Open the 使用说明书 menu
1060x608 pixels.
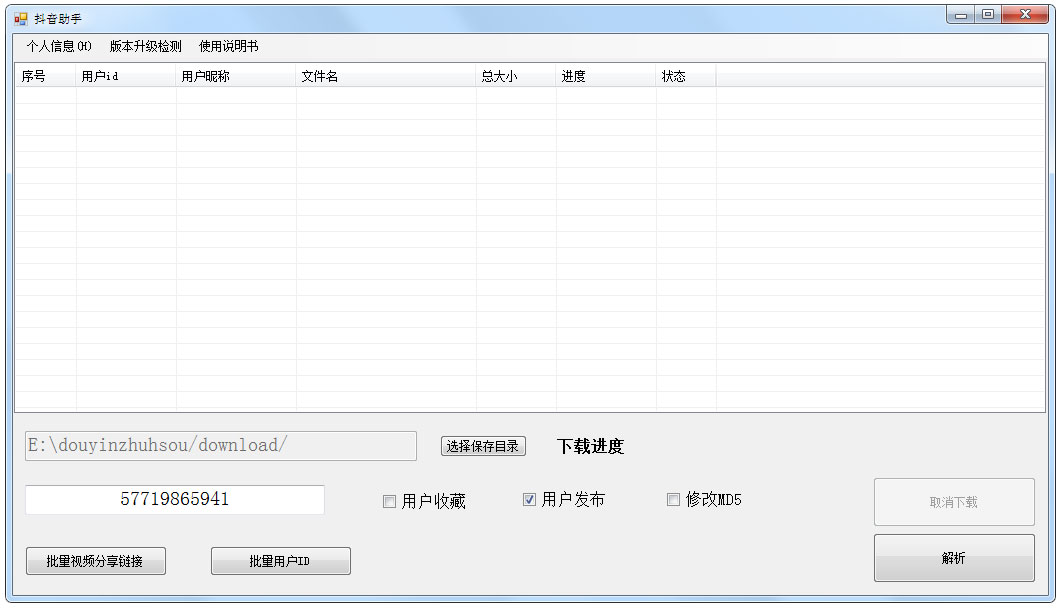pyautogui.click(x=228, y=46)
